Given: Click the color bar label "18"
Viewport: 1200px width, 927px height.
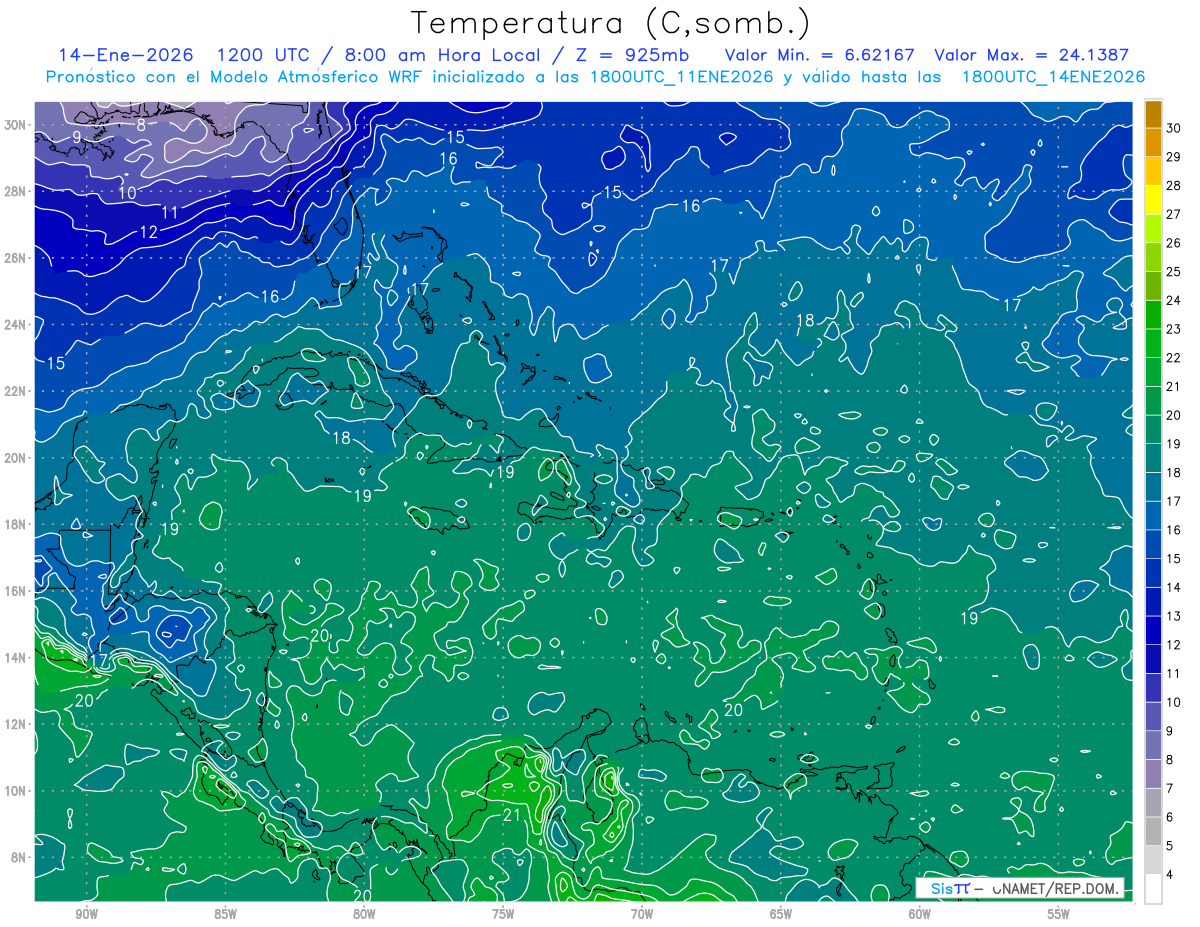Looking at the screenshot, I should (x=1174, y=472).
